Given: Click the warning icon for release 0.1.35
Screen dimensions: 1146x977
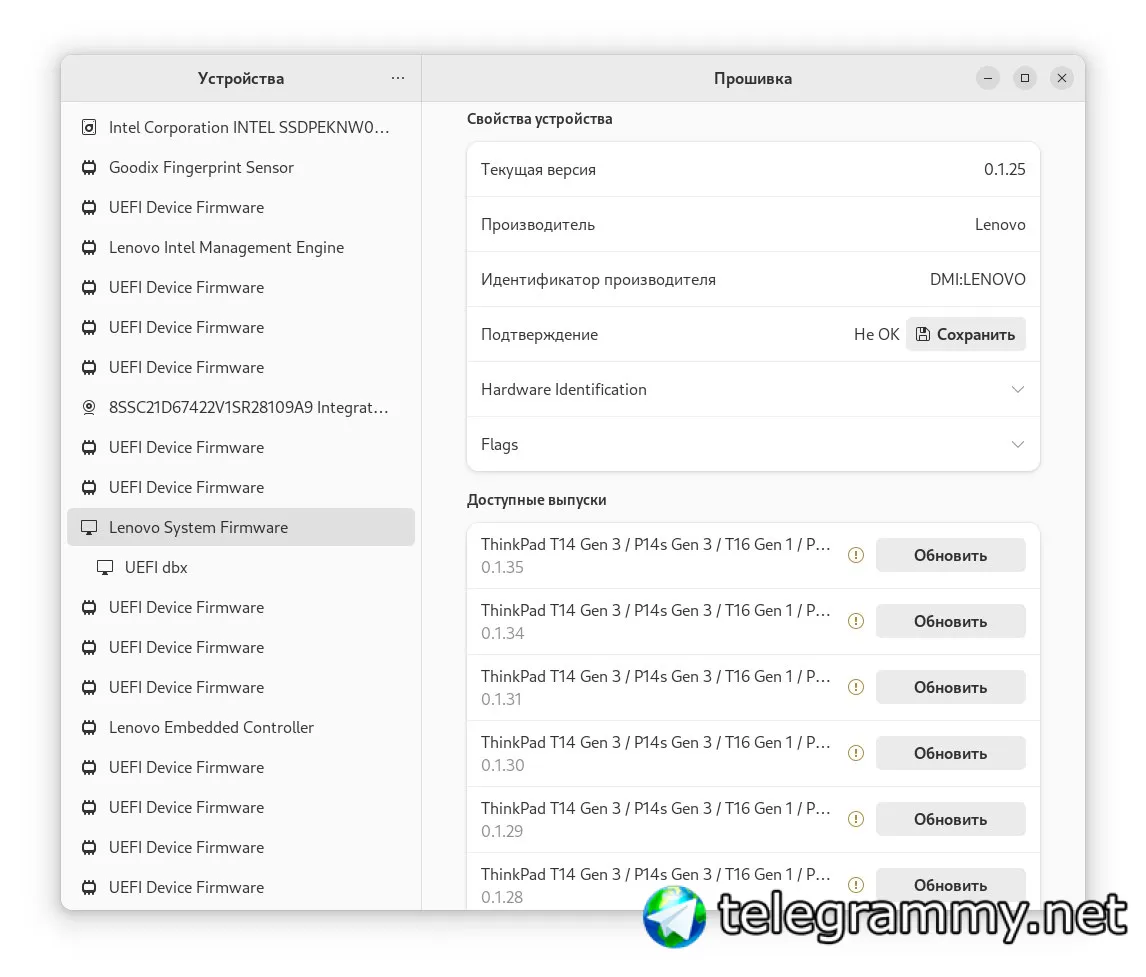Looking at the screenshot, I should point(856,555).
